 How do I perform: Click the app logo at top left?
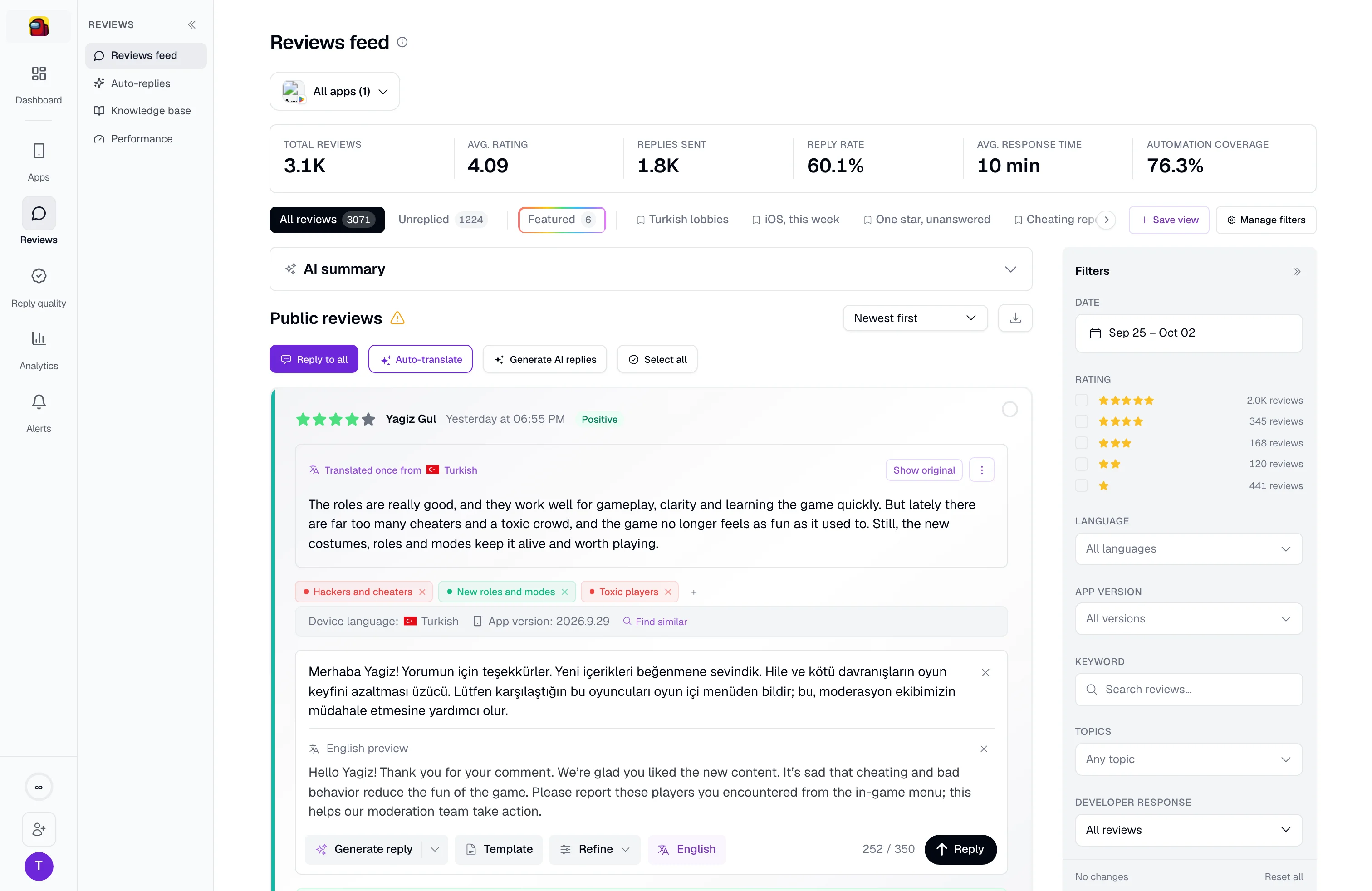pos(39,26)
